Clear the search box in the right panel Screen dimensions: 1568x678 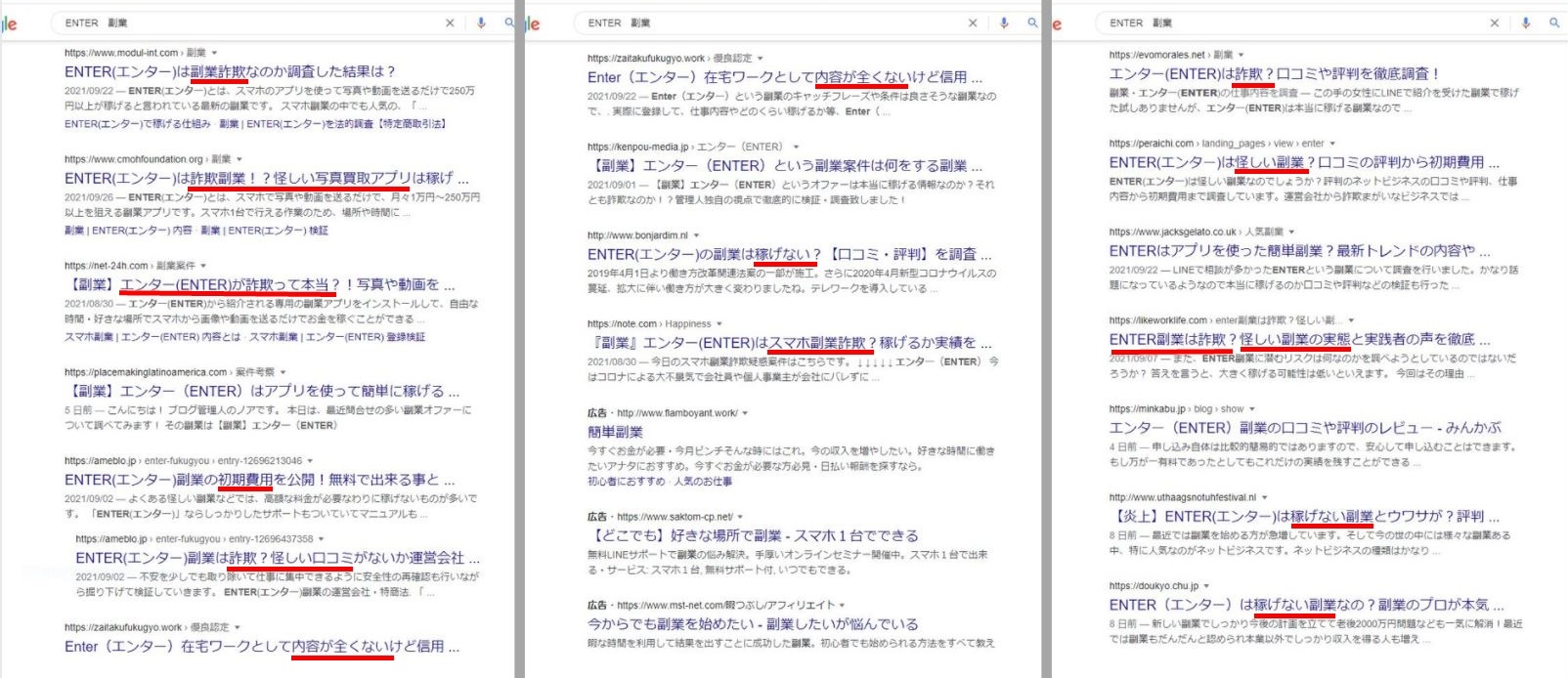(x=1494, y=22)
